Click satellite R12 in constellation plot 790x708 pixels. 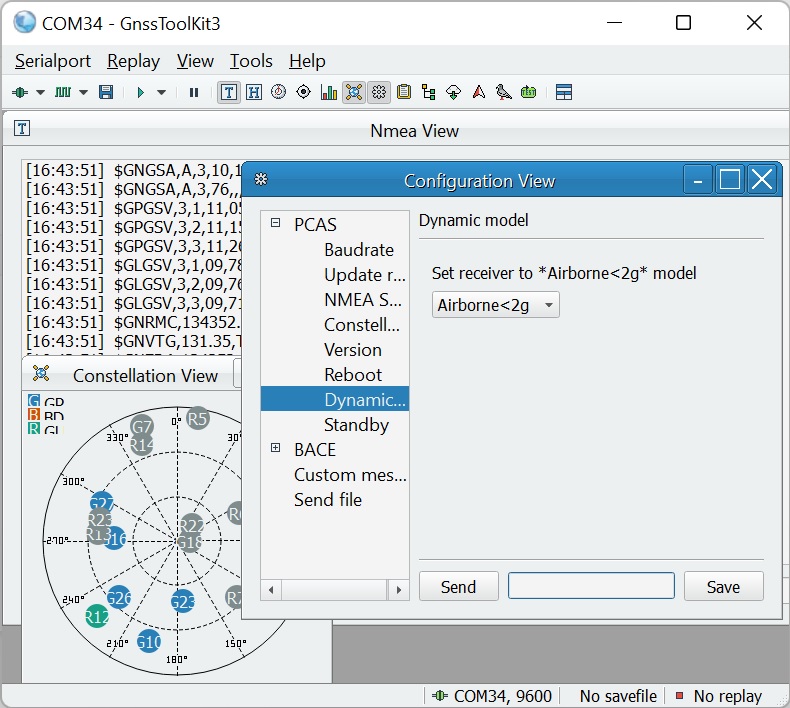click(x=97, y=616)
